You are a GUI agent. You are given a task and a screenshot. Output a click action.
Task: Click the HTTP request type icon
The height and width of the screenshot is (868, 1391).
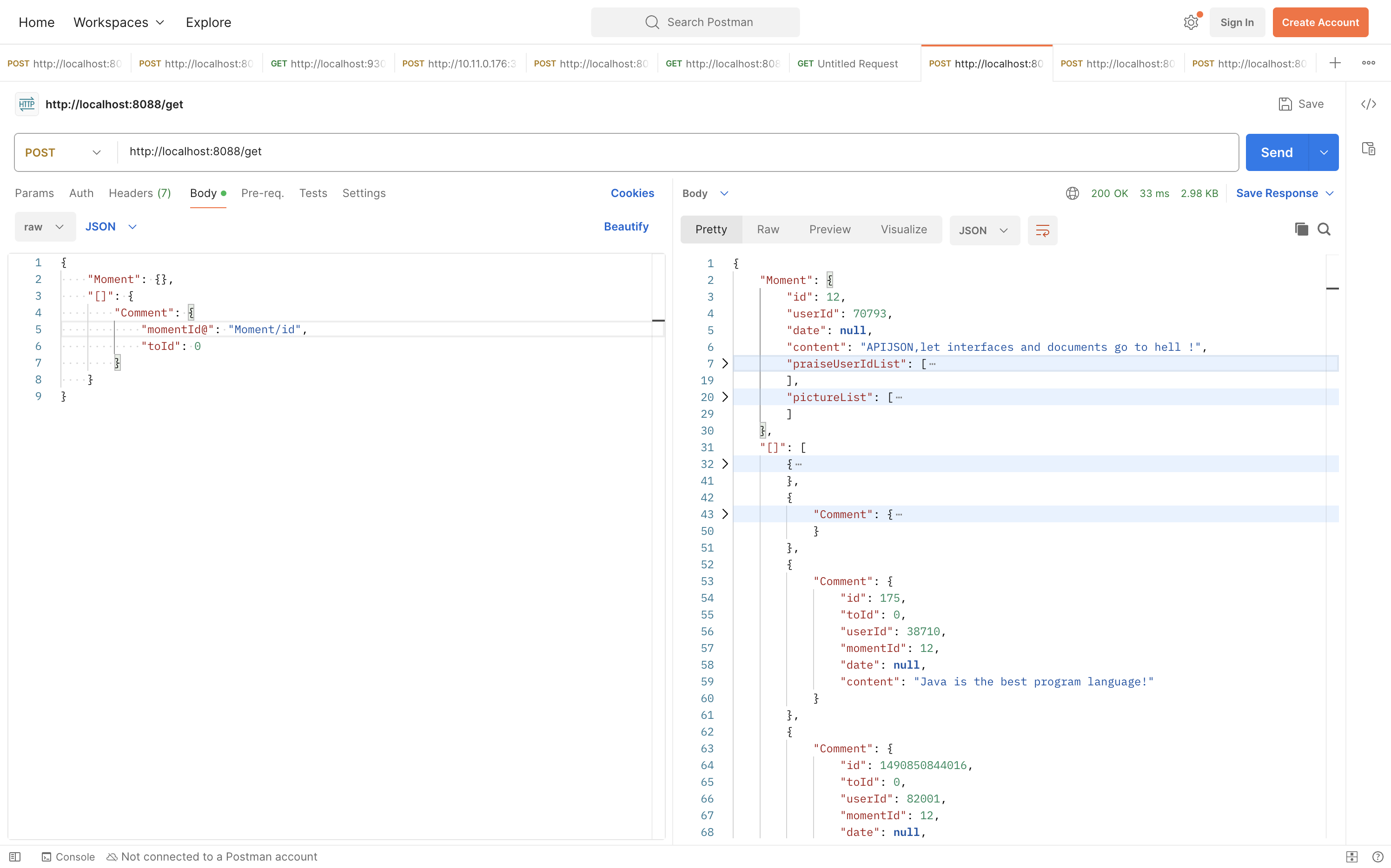(x=26, y=104)
